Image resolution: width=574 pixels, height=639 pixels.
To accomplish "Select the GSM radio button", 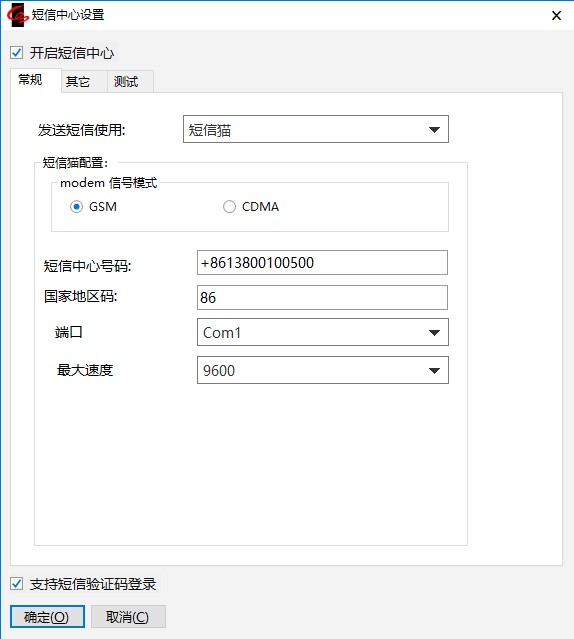I will point(76,207).
